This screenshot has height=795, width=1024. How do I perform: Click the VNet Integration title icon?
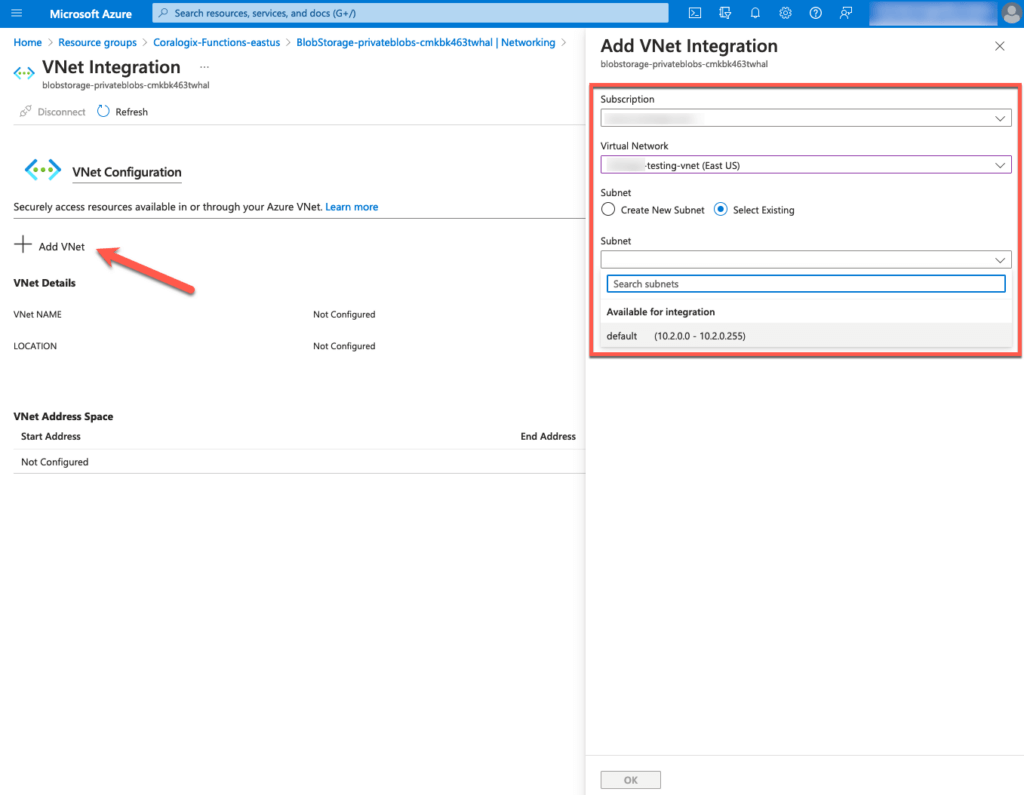[x=24, y=73]
